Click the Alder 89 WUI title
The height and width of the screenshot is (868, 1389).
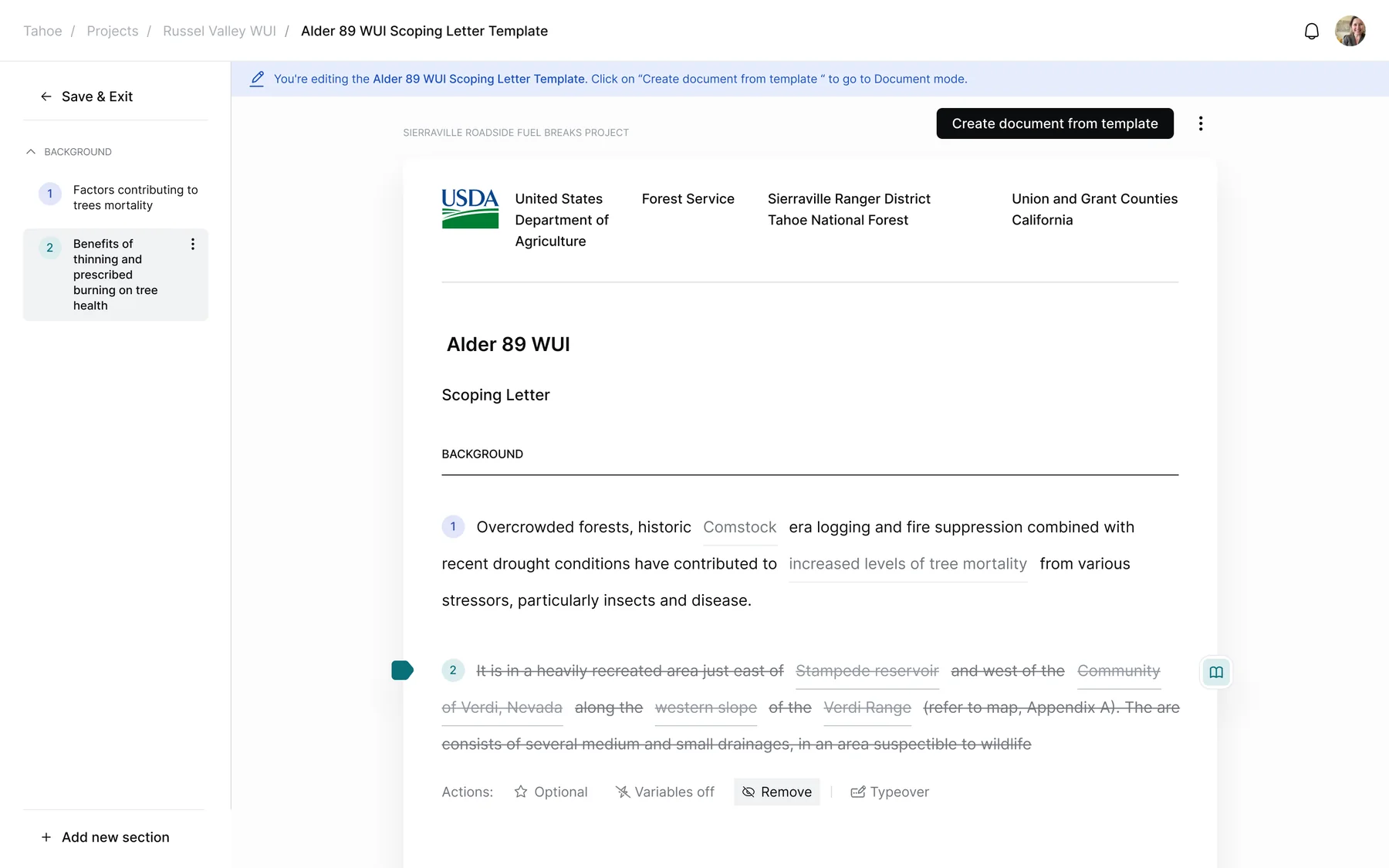509,344
